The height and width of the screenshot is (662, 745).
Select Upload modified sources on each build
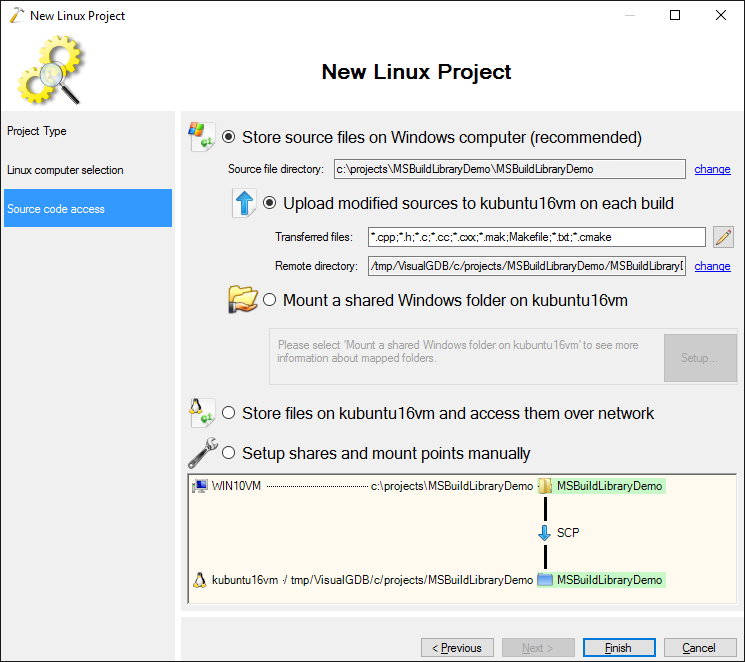click(269, 203)
